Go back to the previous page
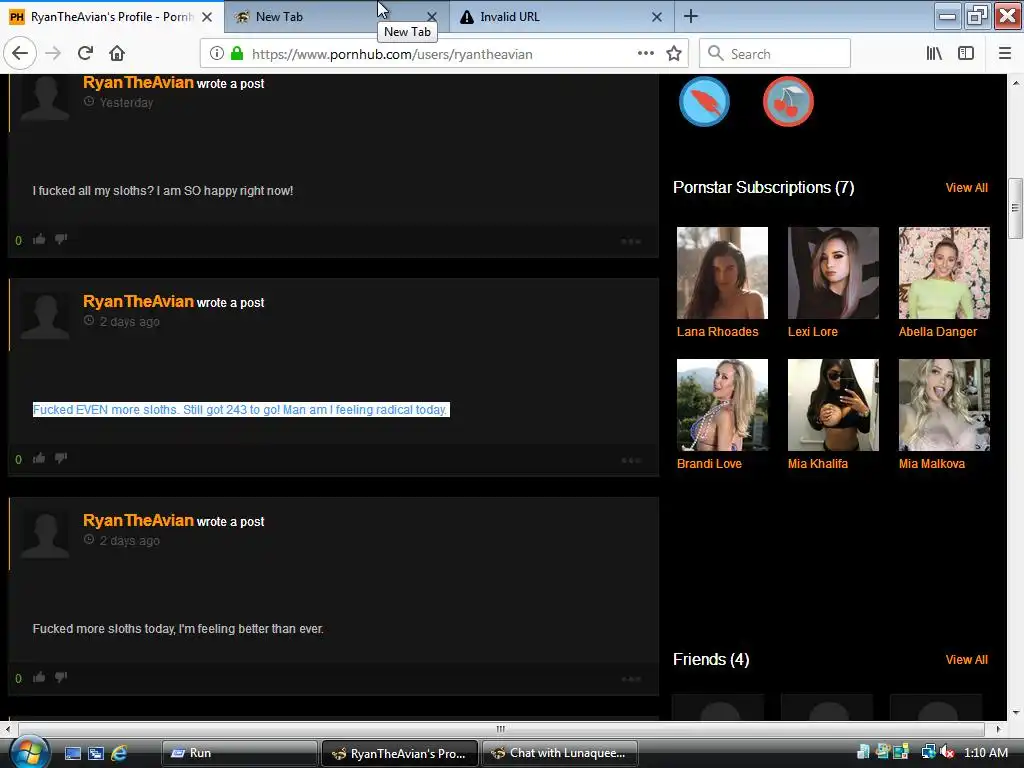Image resolution: width=1024 pixels, height=768 pixels. pyautogui.click(x=20, y=54)
